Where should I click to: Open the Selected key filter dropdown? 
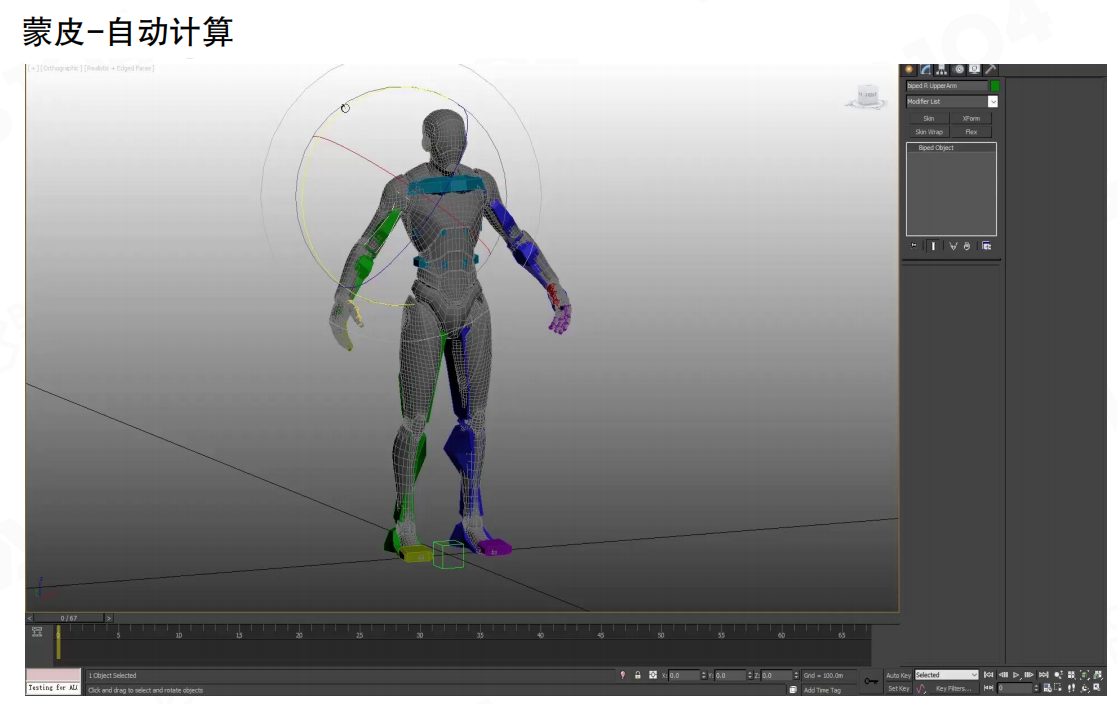[x=946, y=675]
